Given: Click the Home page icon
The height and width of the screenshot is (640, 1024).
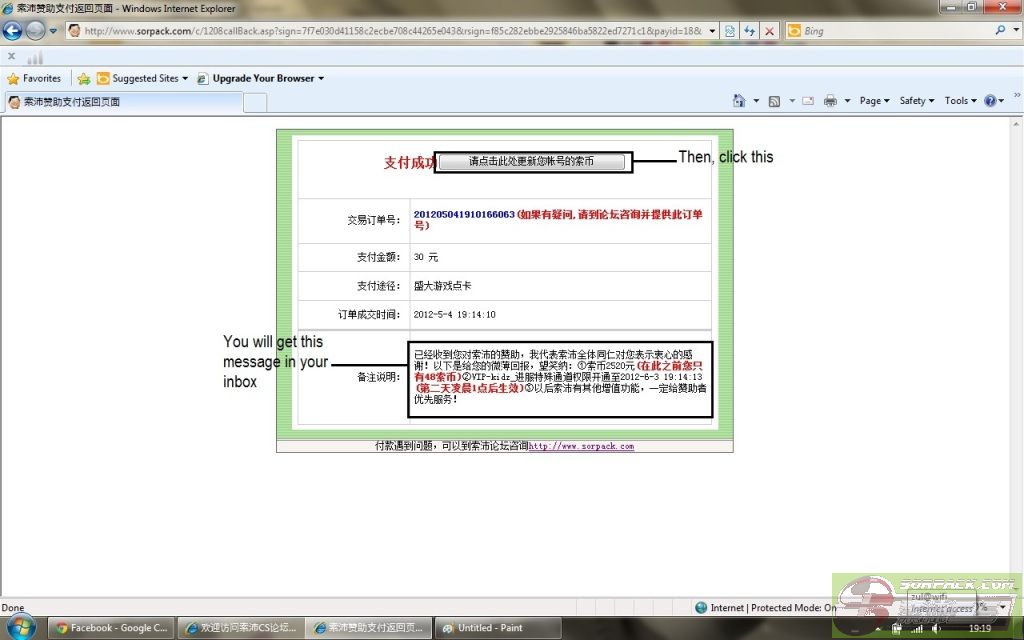Looking at the screenshot, I should pos(739,101).
